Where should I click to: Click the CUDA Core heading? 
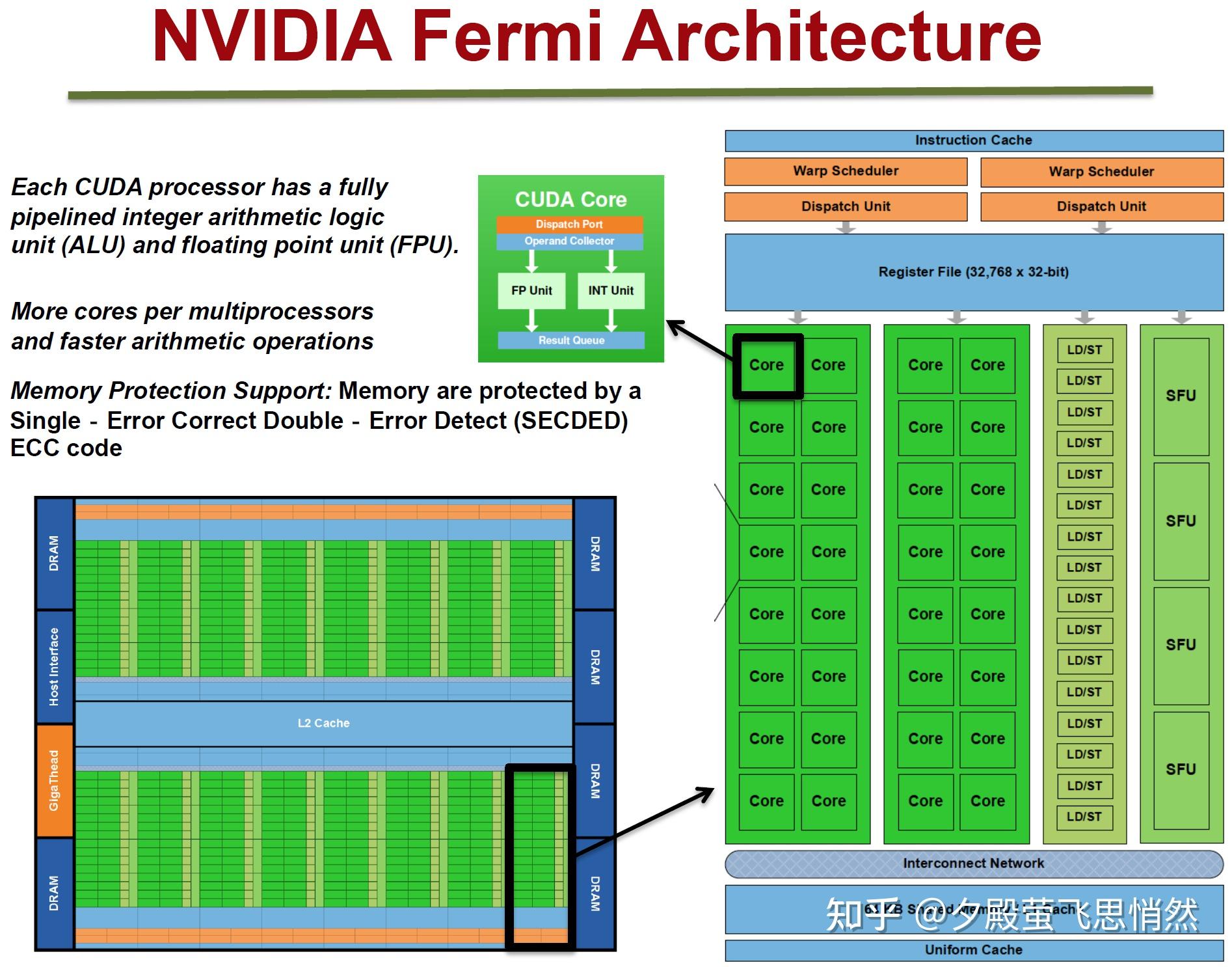571,199
